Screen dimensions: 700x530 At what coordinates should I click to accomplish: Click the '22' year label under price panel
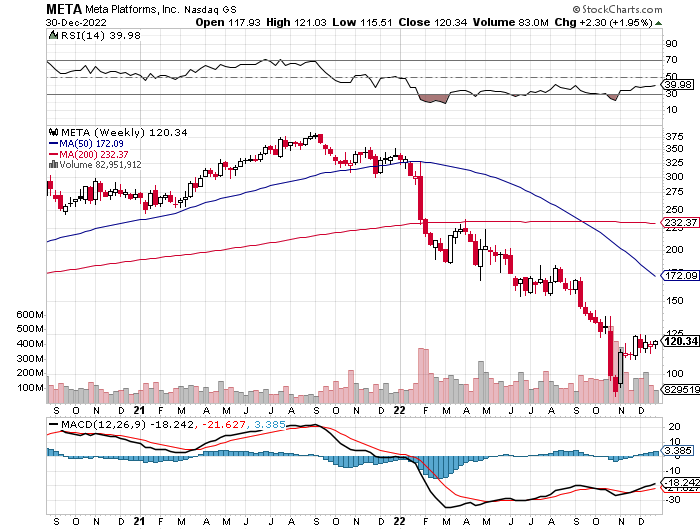(x=399, y=410)
